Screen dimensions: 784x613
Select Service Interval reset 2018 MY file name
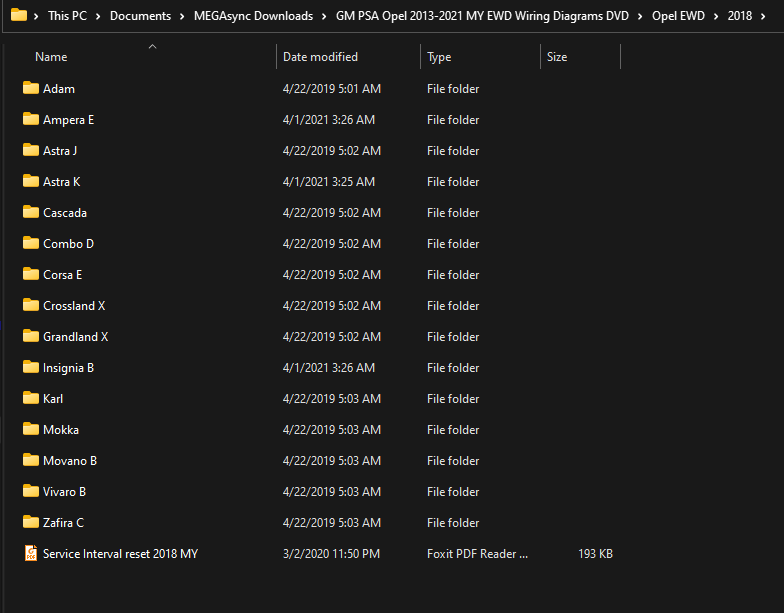(120, 554)
